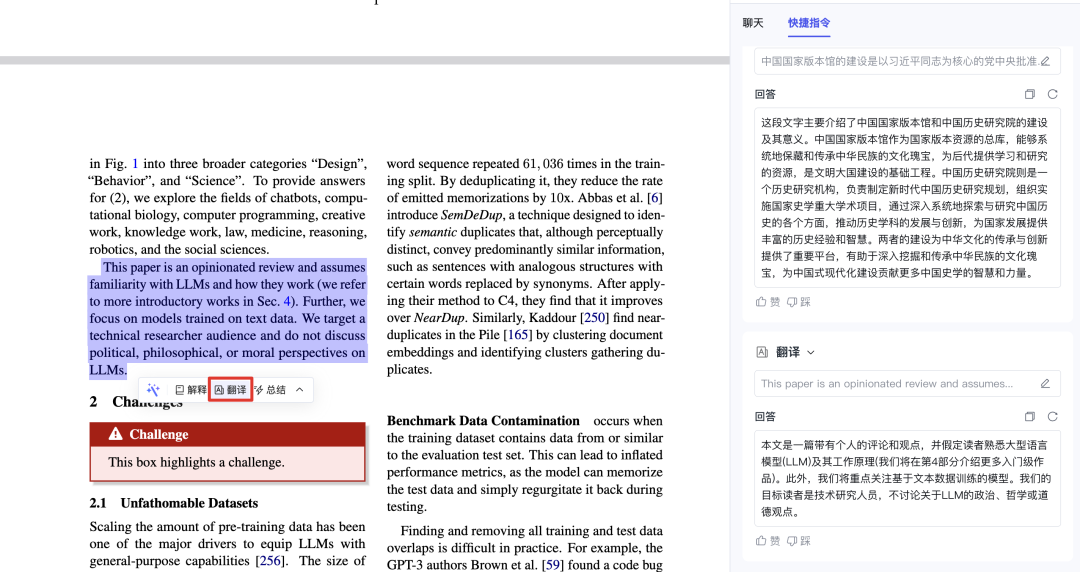Dislike the translation answer with 踩
This screenshot has width=1080, height=572.
798,541
